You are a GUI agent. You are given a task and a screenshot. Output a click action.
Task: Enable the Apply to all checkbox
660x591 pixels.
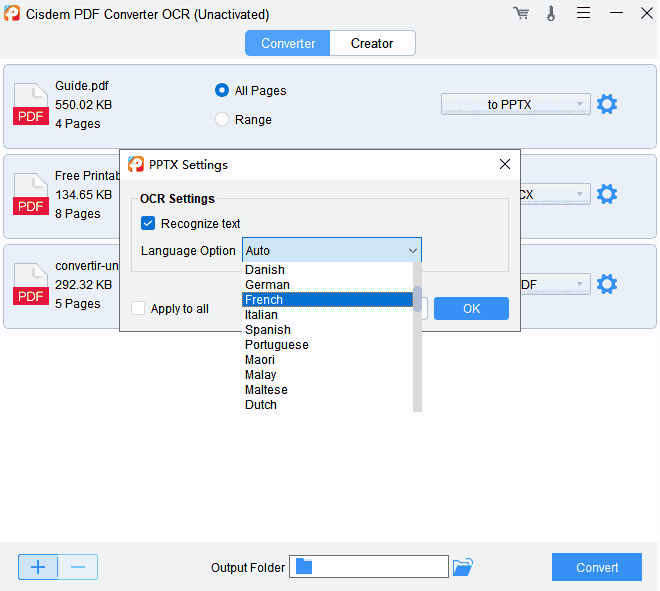pos(138,308)
